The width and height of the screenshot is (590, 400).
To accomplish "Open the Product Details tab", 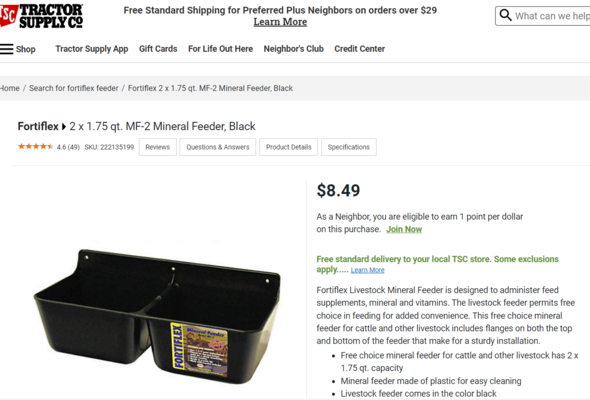I will [x=289, y=147].
